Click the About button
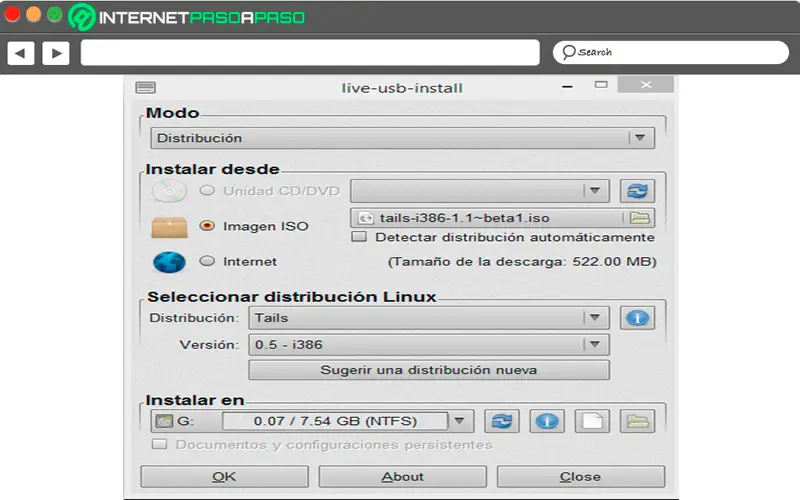The width and height of the screenshot is (800, 500). pyautogui.click(x=403, y=477)
